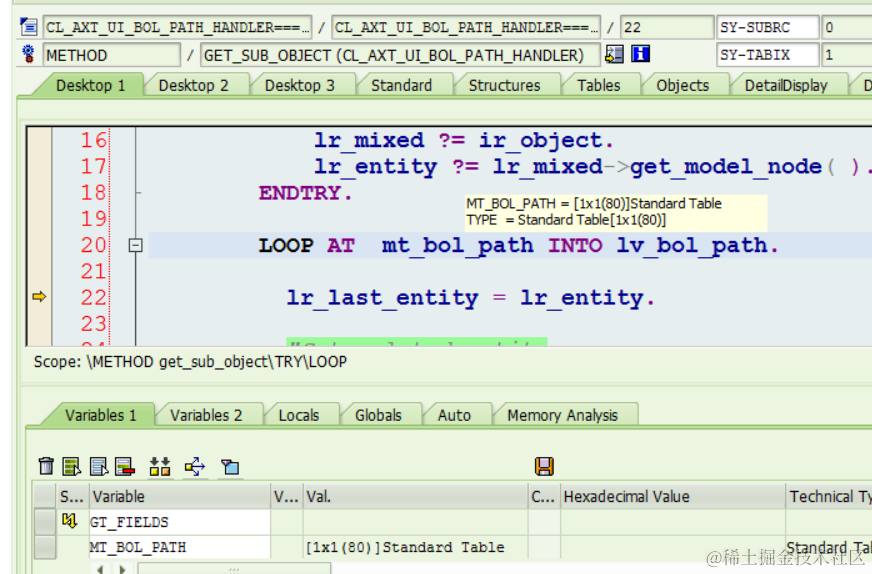Click the program source icon beside CL_AXT_UI_BOL_PATH_HANDLER
This screenshot has height=574, width=872.
(x=28, y=27)
